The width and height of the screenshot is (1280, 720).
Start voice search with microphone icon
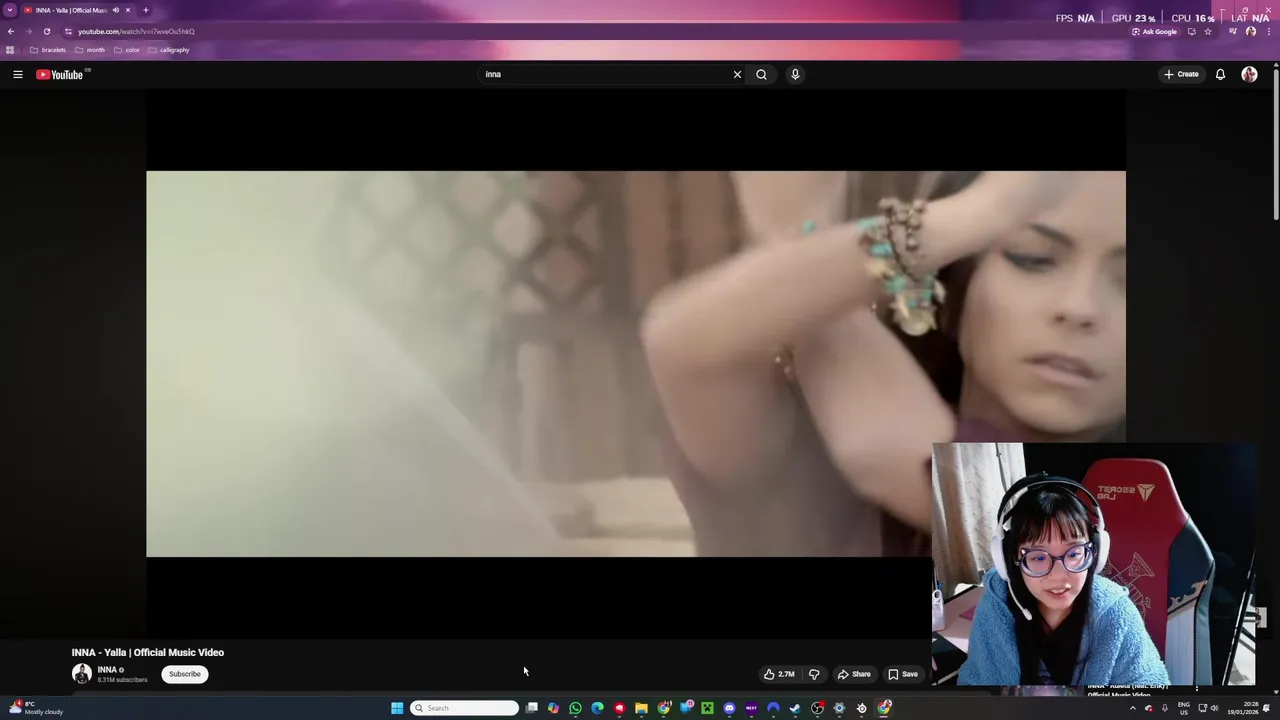[795, 74]
